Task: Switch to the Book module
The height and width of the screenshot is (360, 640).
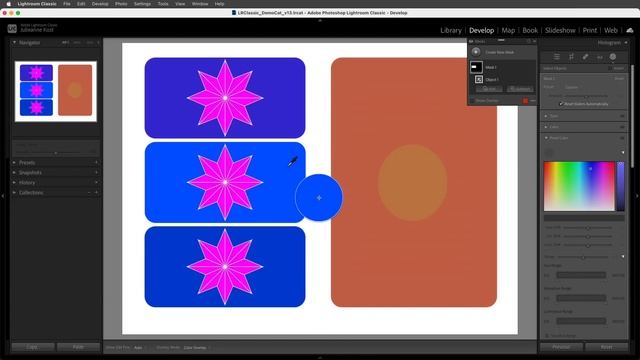Action: 530,30
